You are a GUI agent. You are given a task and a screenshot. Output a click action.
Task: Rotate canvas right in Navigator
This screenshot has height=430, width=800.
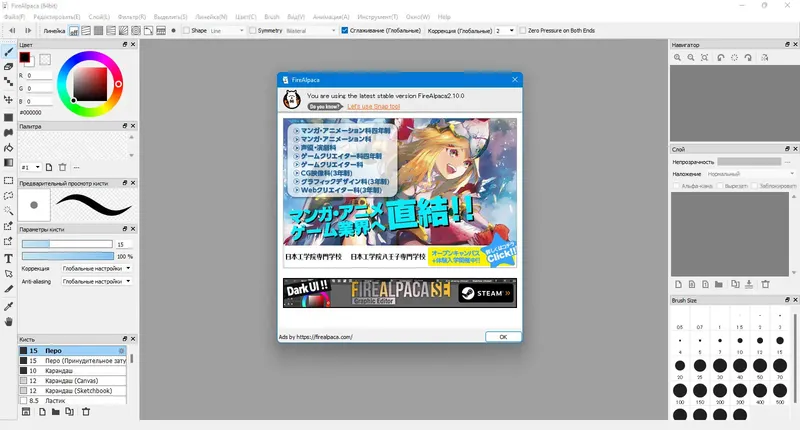point(748,58)
